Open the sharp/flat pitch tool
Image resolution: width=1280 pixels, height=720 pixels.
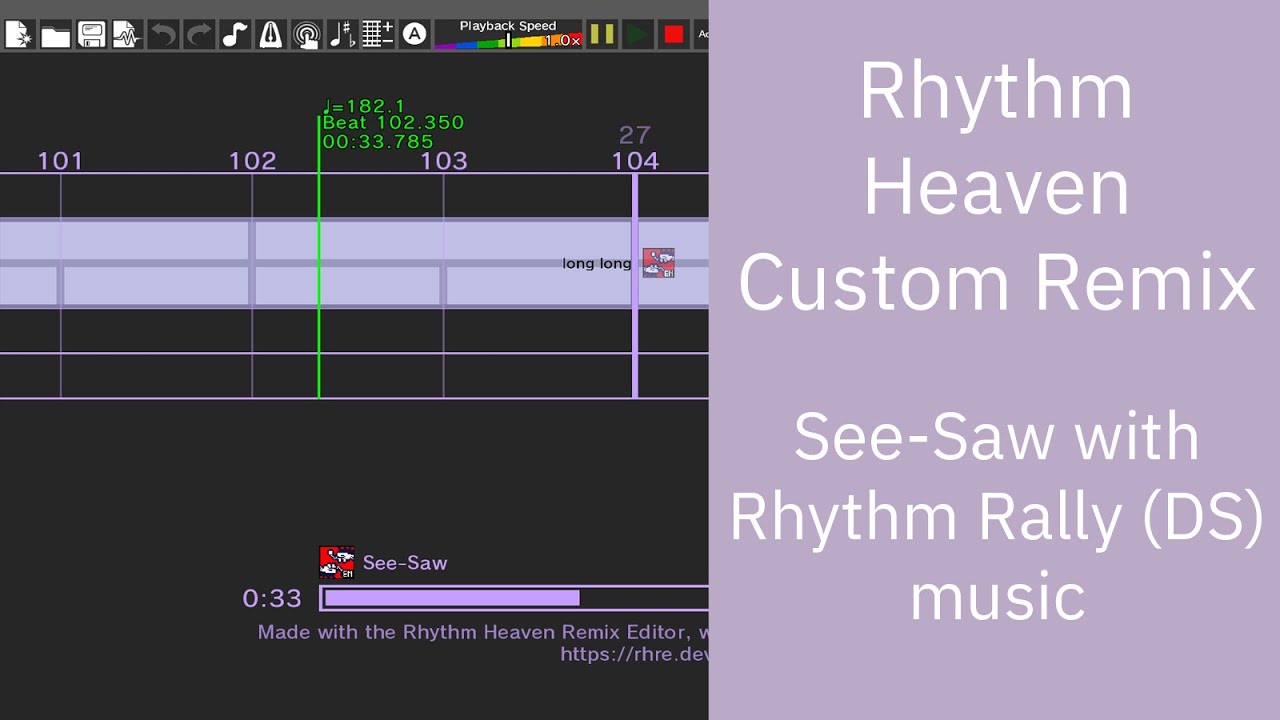click(x=342, y=35)
